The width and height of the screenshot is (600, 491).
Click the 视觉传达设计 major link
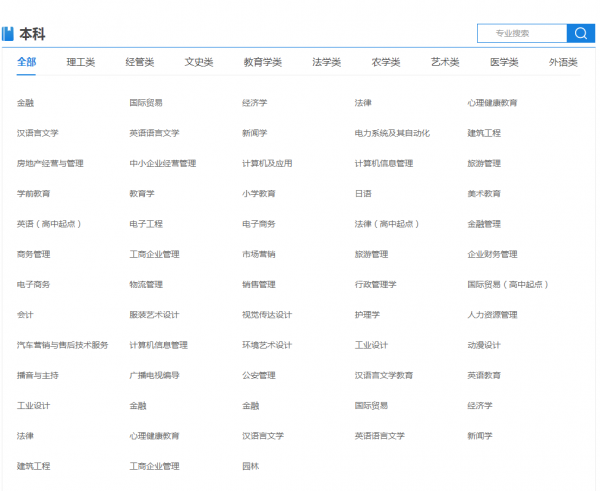pyautogui.click(x=267, y=315)
